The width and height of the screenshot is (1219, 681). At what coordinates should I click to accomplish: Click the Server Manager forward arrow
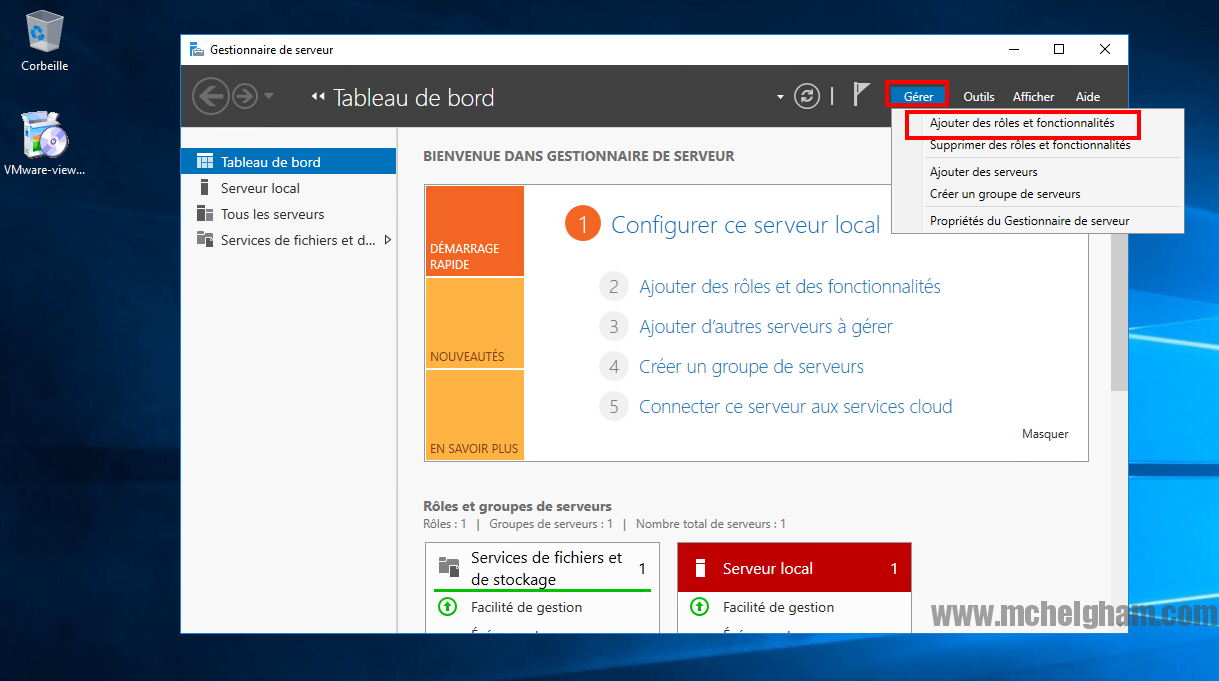pyautogui.click(x=245, y=96)
